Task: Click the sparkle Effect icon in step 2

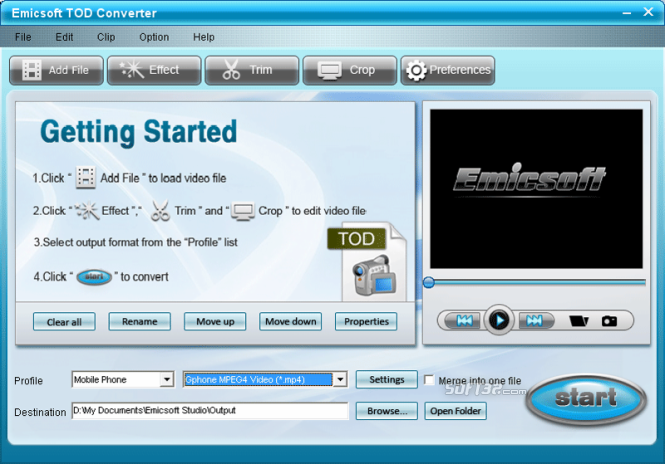Action: click(87, 210)
